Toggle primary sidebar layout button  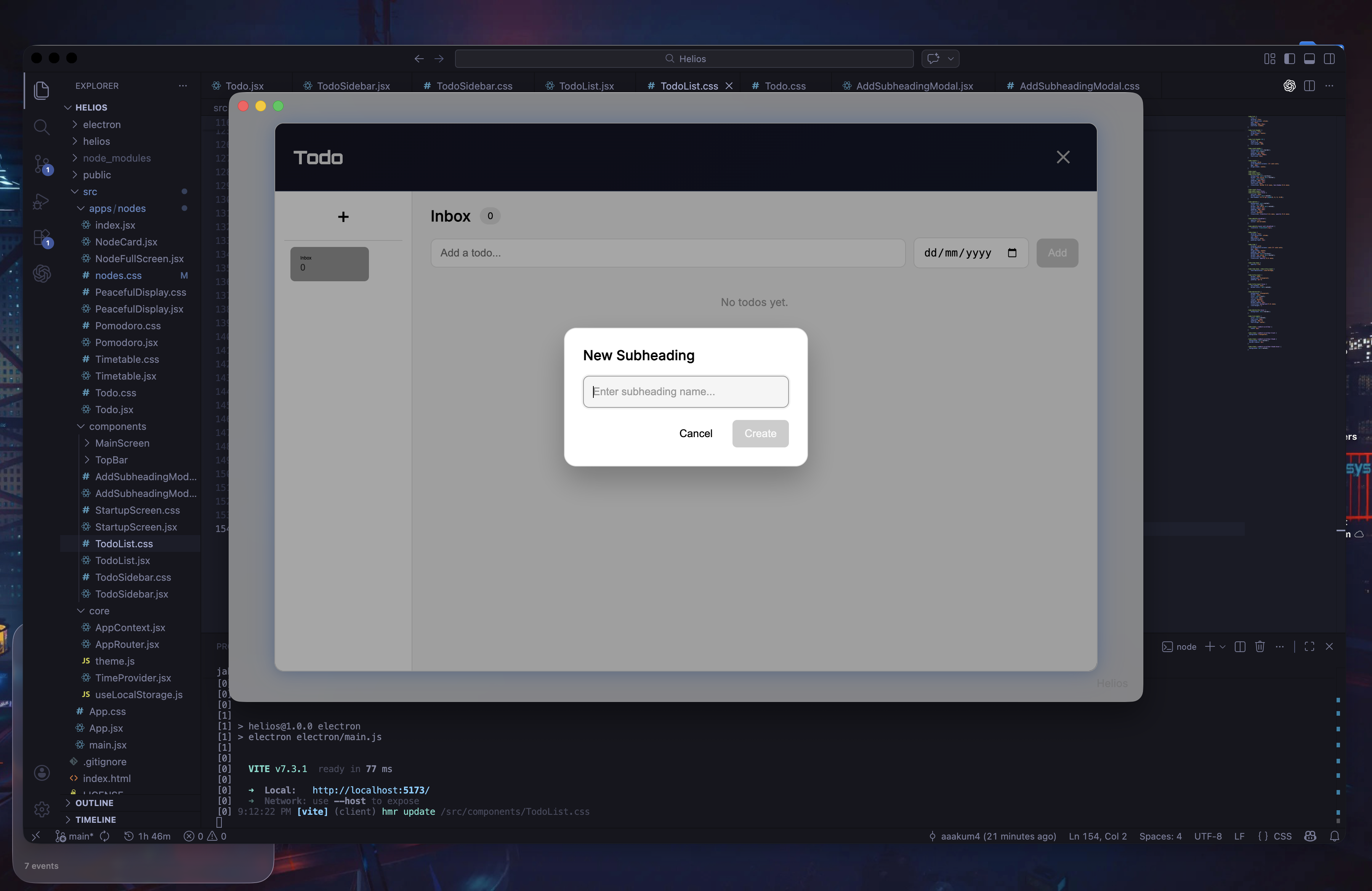click(1290, 58)
